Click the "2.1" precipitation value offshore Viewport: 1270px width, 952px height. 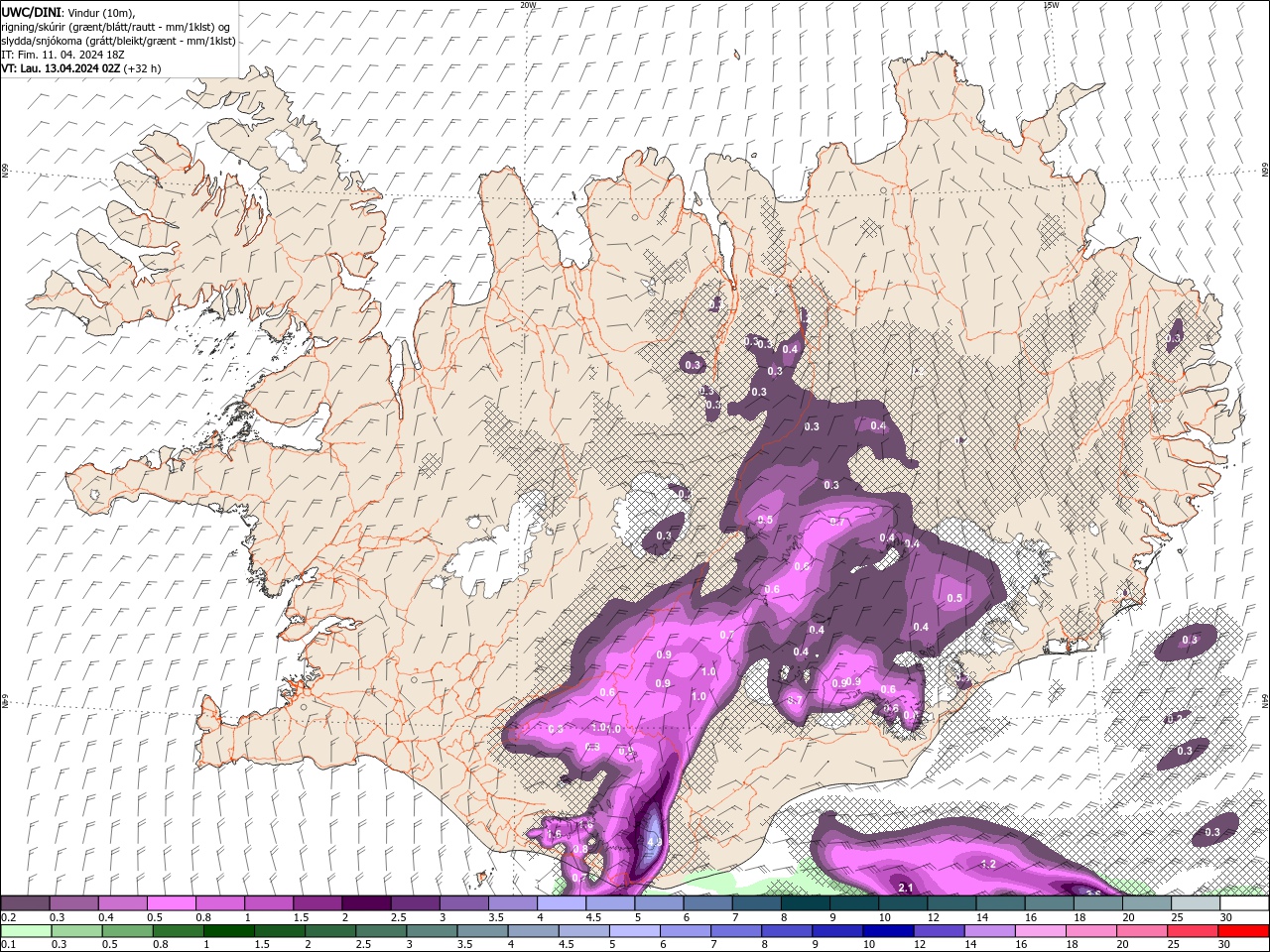[x=905, y=888]
